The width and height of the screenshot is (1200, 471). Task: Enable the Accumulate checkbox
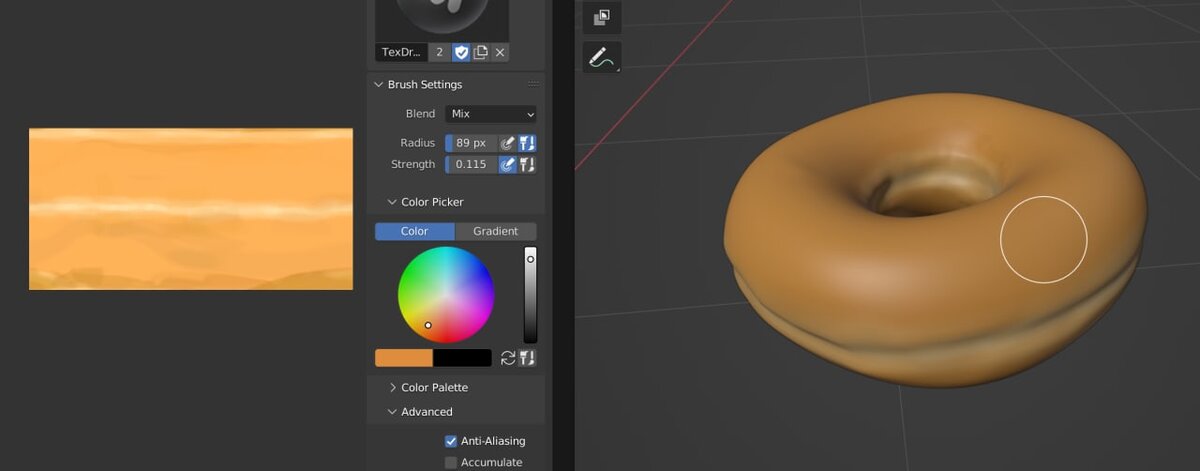(451, 462)
